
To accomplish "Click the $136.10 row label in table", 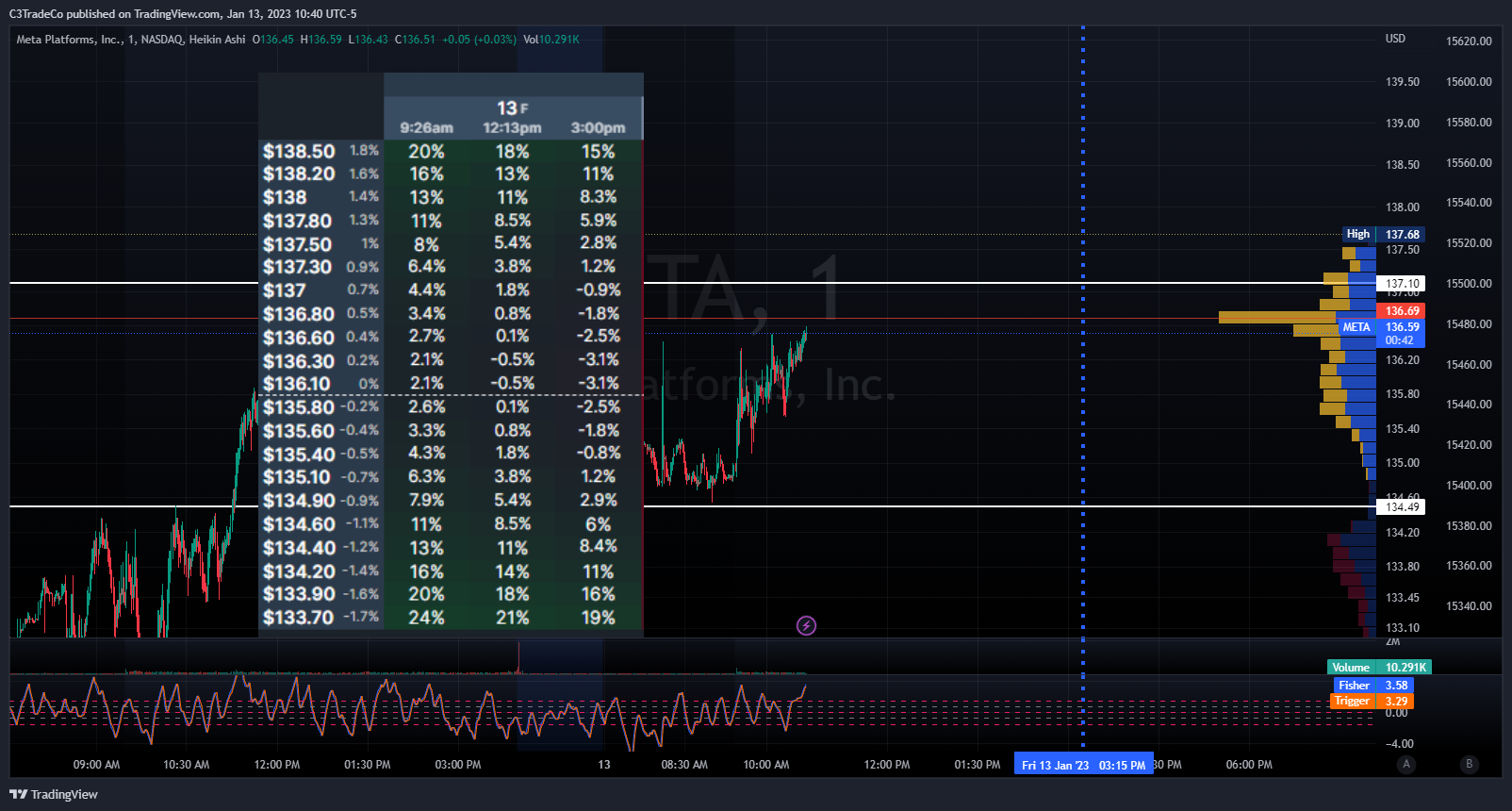I will point(297,384).
